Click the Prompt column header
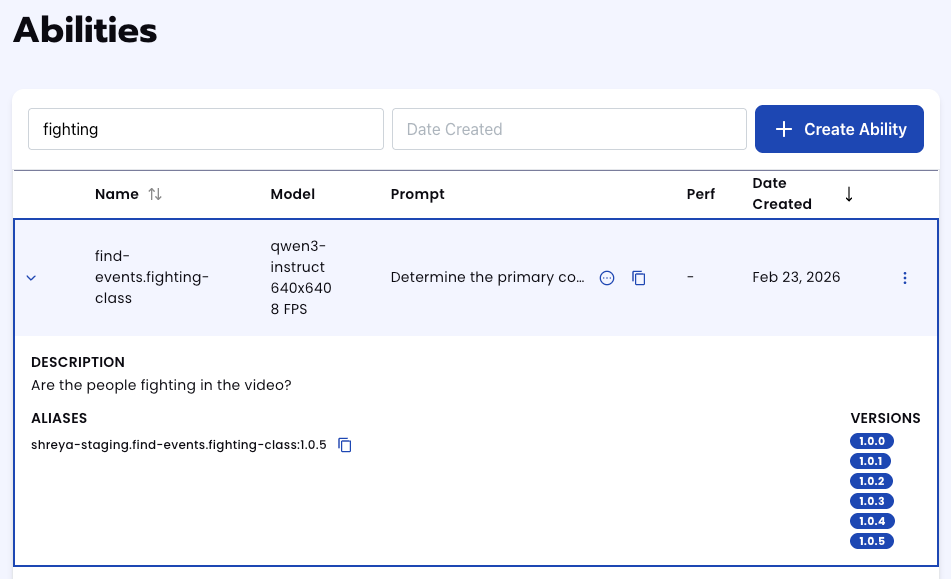951x579 pixels. tap(417, 194)
